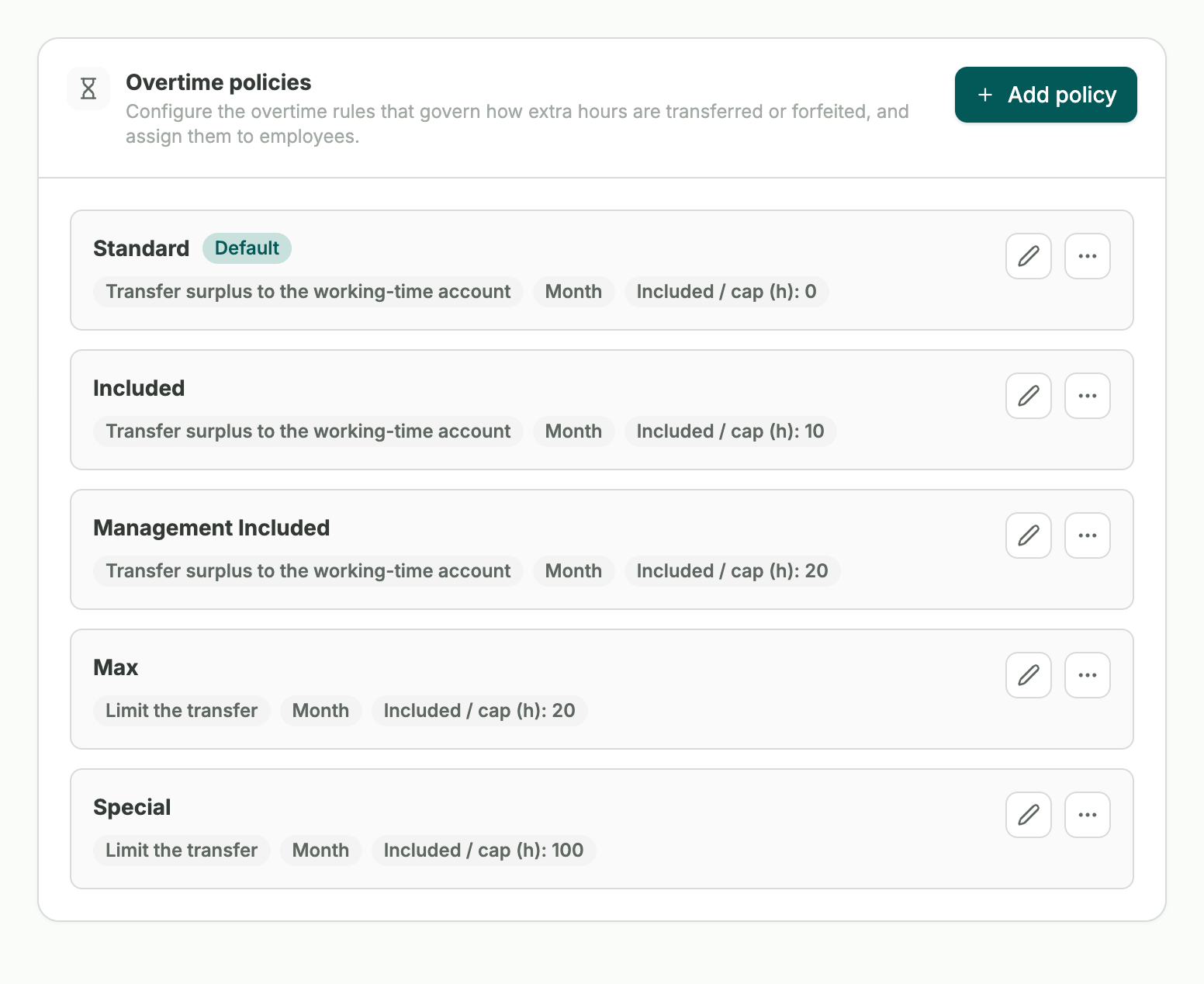
Task: Click the 'Included / cap (h): 0' tag
Action: click(x=727, y=292)
